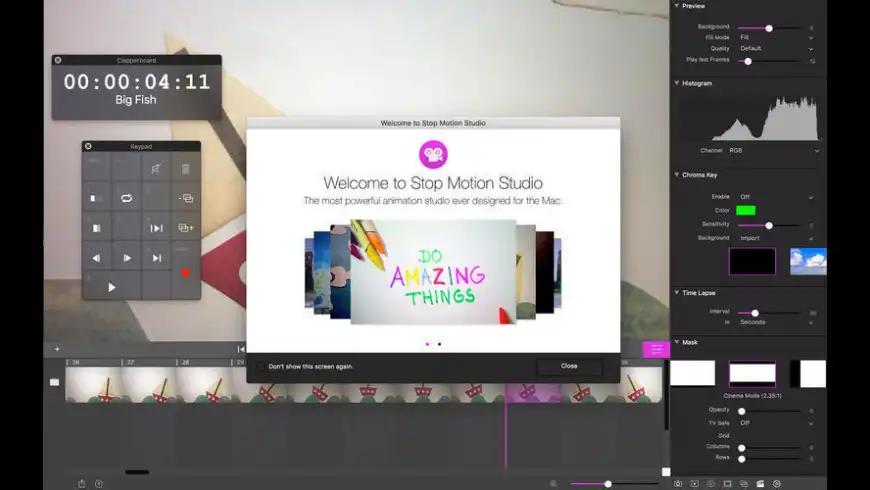This screenshot has width=870, height=490.
Task: Tick Don't show this screen again checkbox
Action: 260,366
